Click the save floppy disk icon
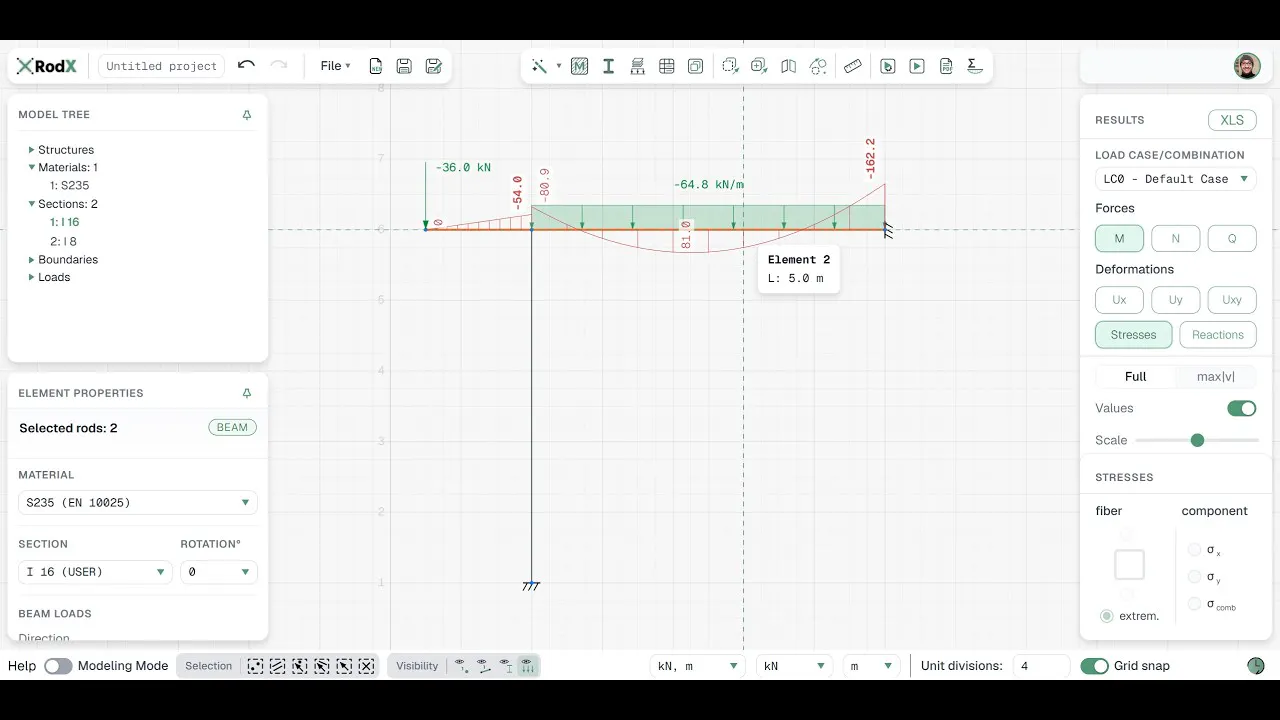 click(x=404, y=66)
